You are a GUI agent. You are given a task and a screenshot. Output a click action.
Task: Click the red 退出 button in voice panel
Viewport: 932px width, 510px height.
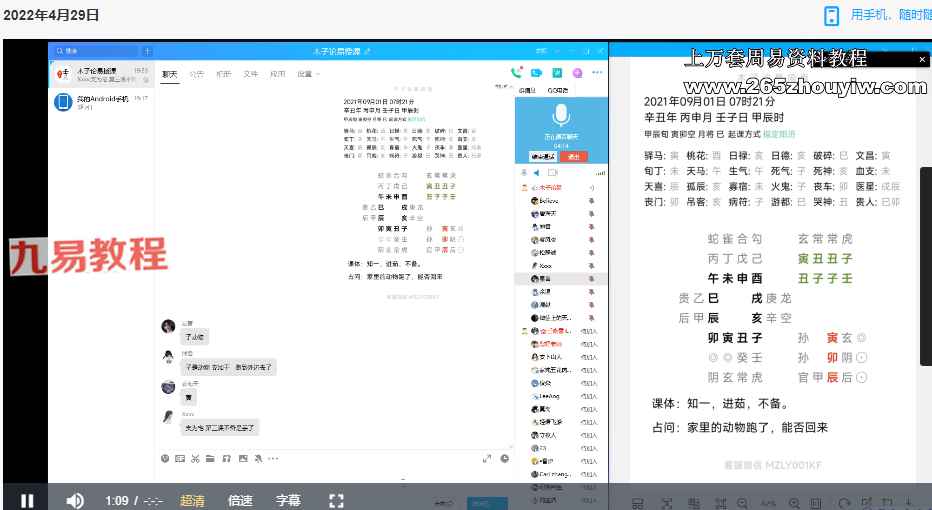point(573,156)
